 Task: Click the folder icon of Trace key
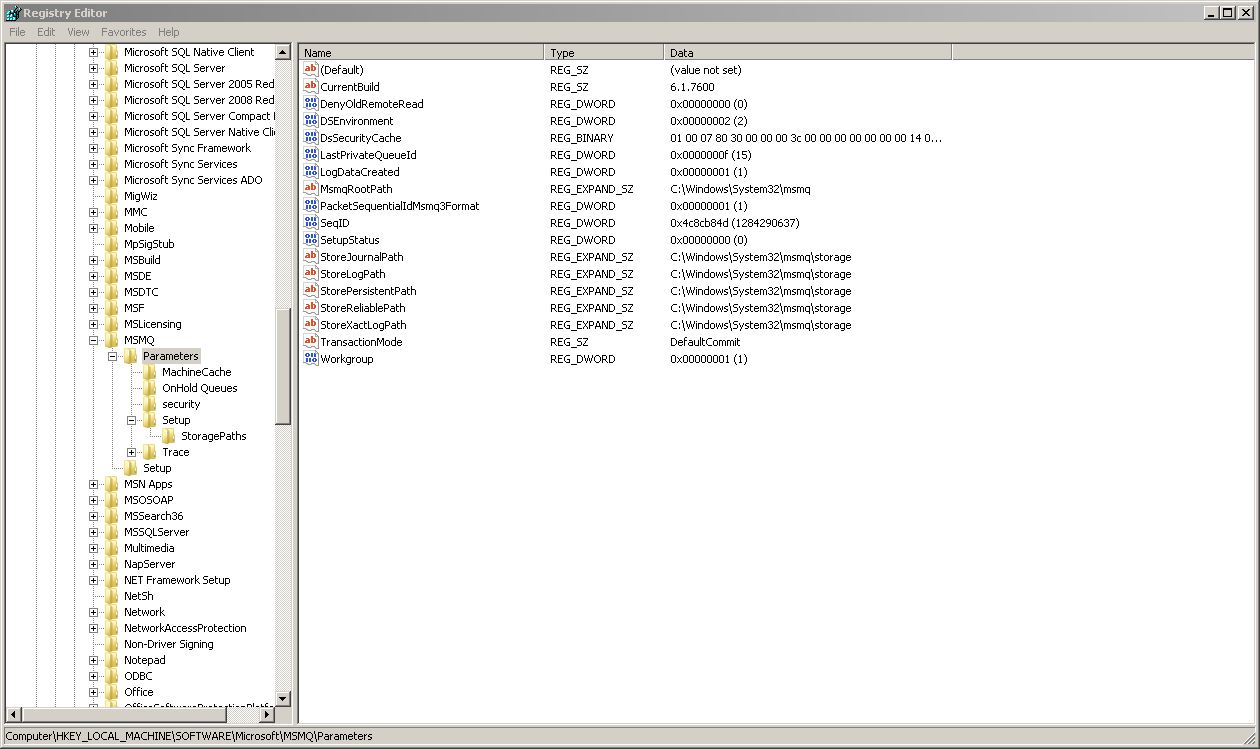[x=150, y=452]
